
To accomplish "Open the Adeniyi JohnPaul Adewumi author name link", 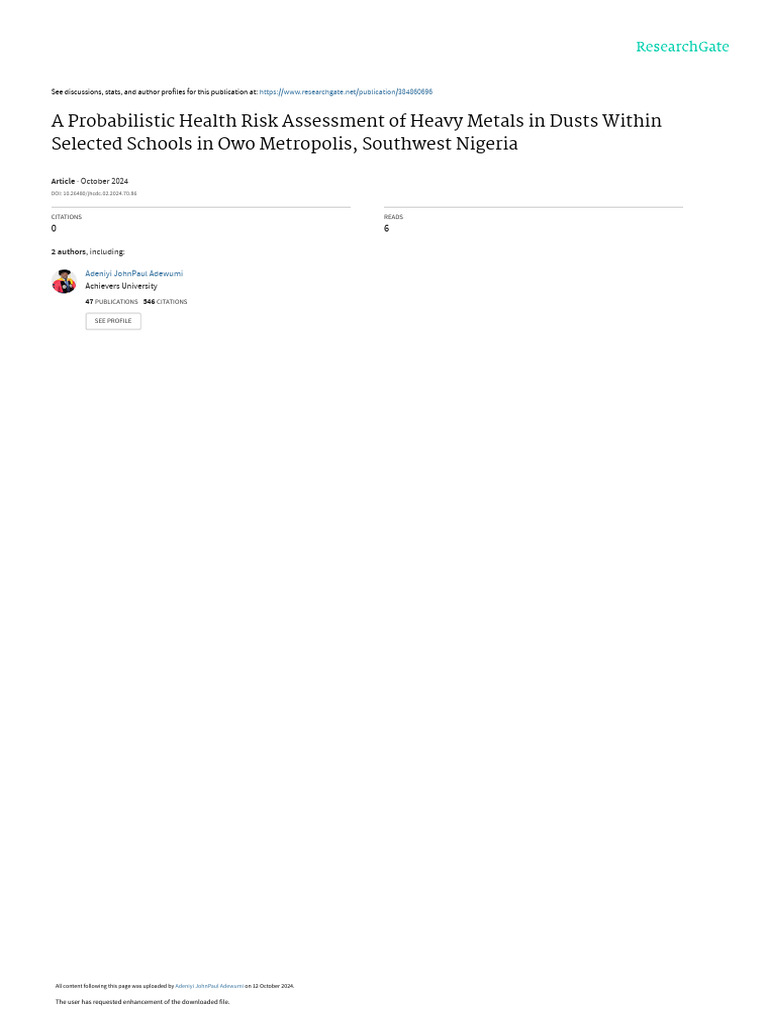I will point(134,273).
